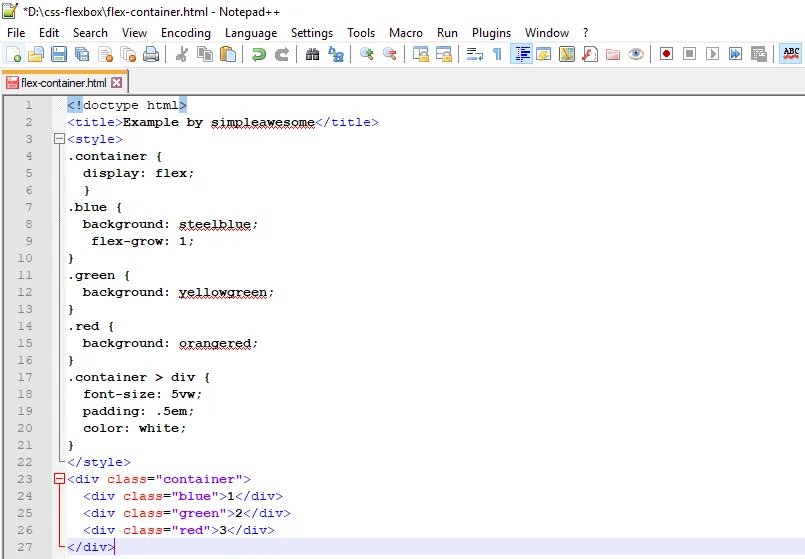Open the Search menu
Image resolution: width=805 pixels, height=559 pixels.
point(90,33)
